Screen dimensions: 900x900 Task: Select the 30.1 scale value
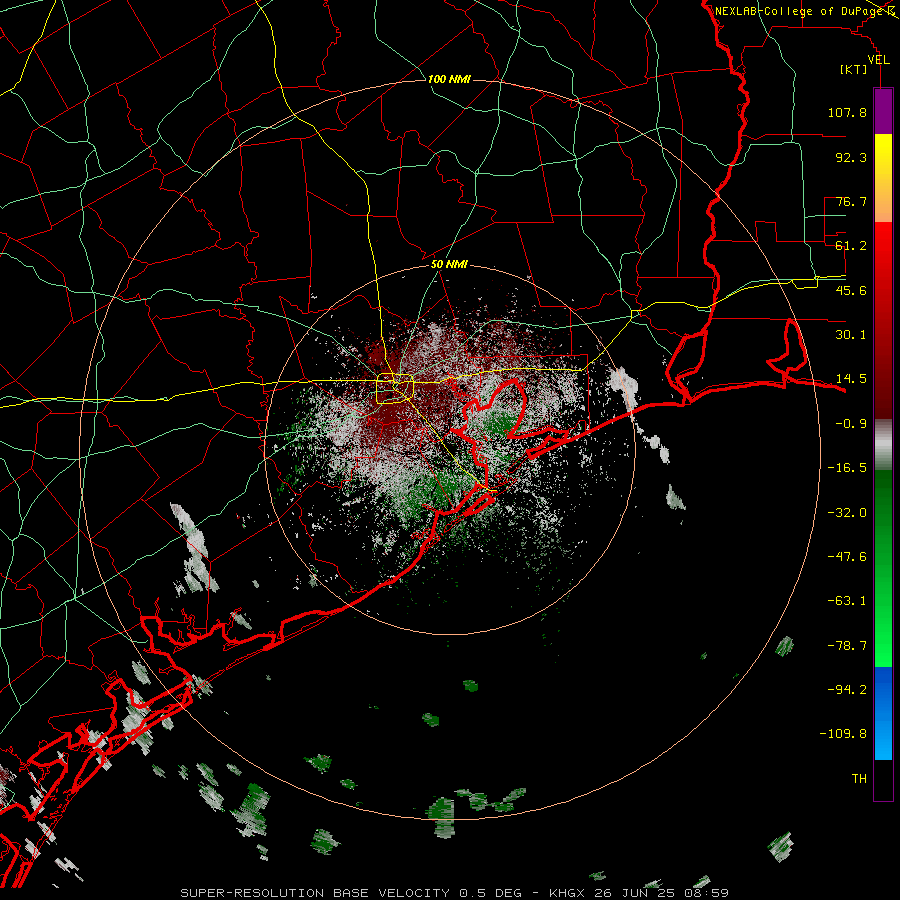click(x=851, y=335)
